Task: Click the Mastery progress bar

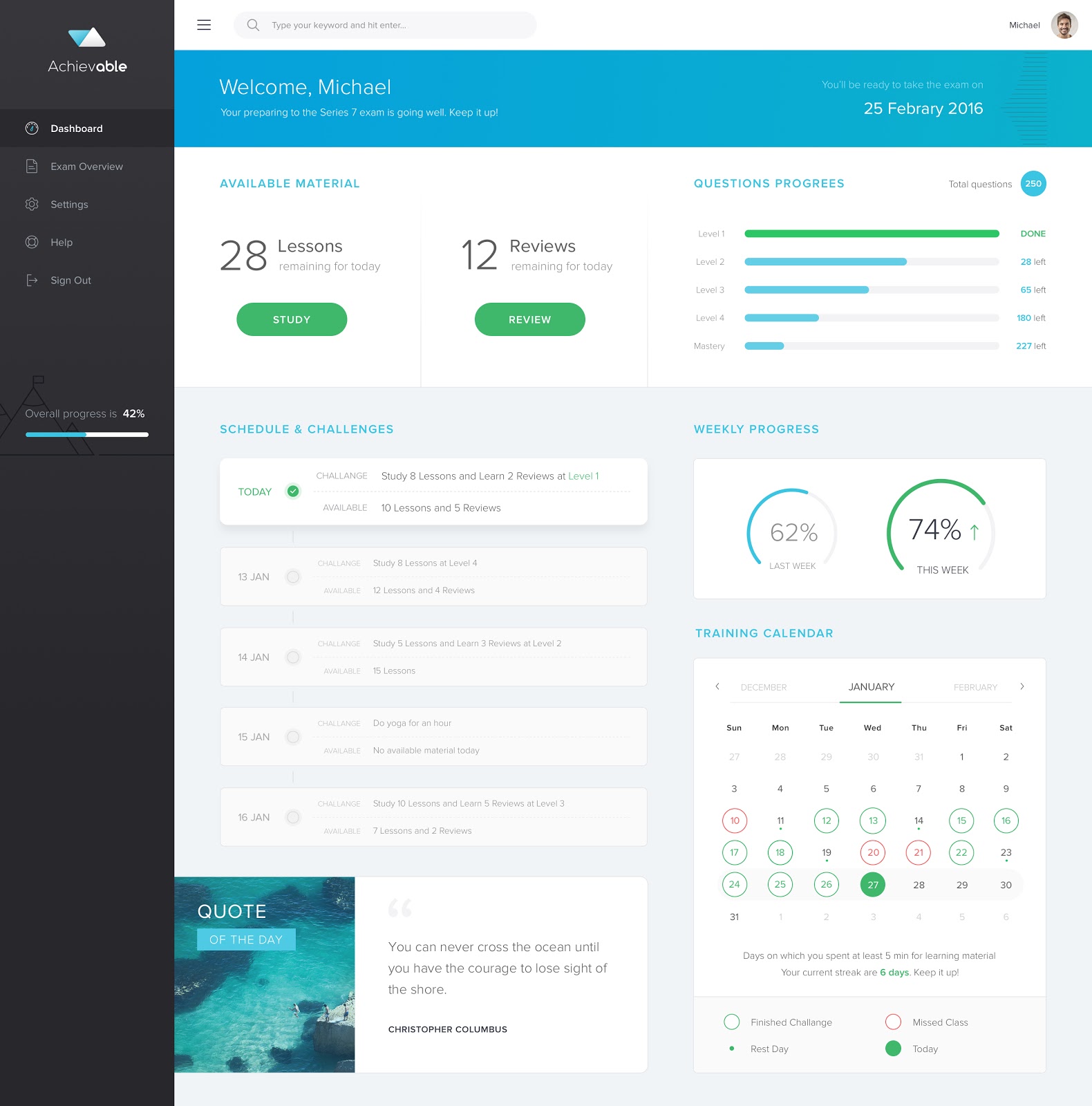Action: (x=872, y=346)
